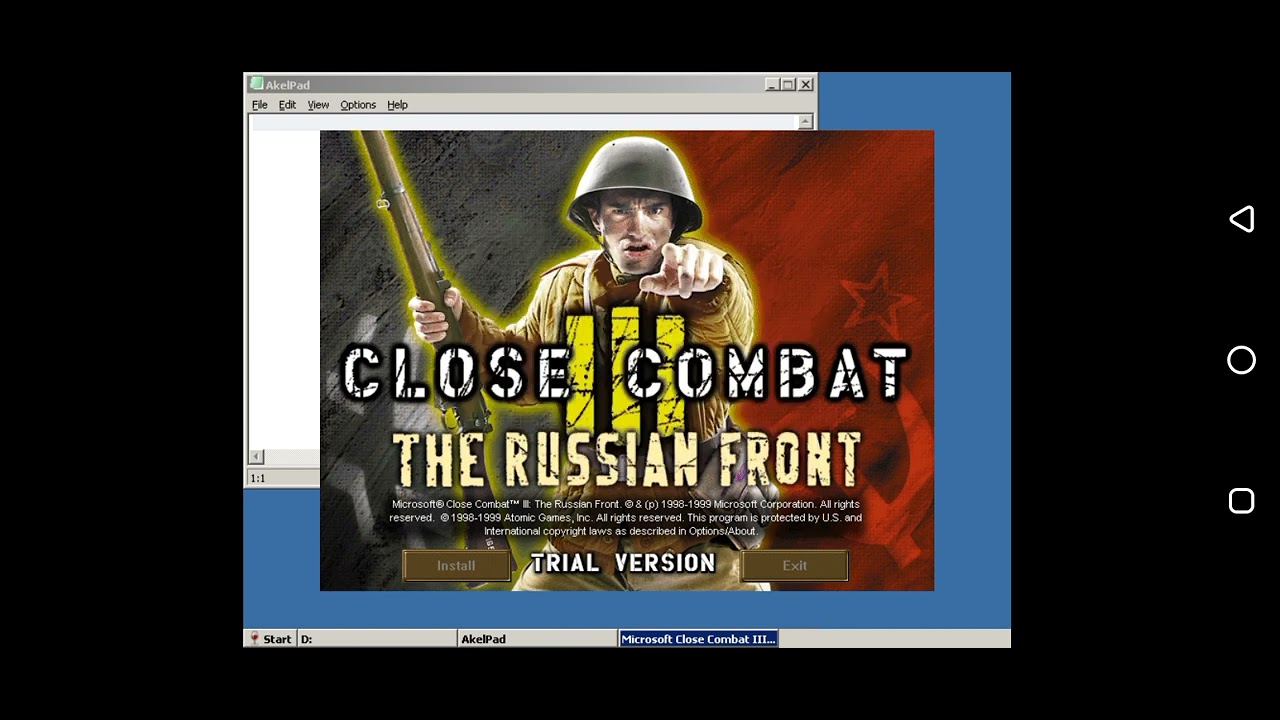
Task: Open the Start menu in the taskbar
Action: 270,639
